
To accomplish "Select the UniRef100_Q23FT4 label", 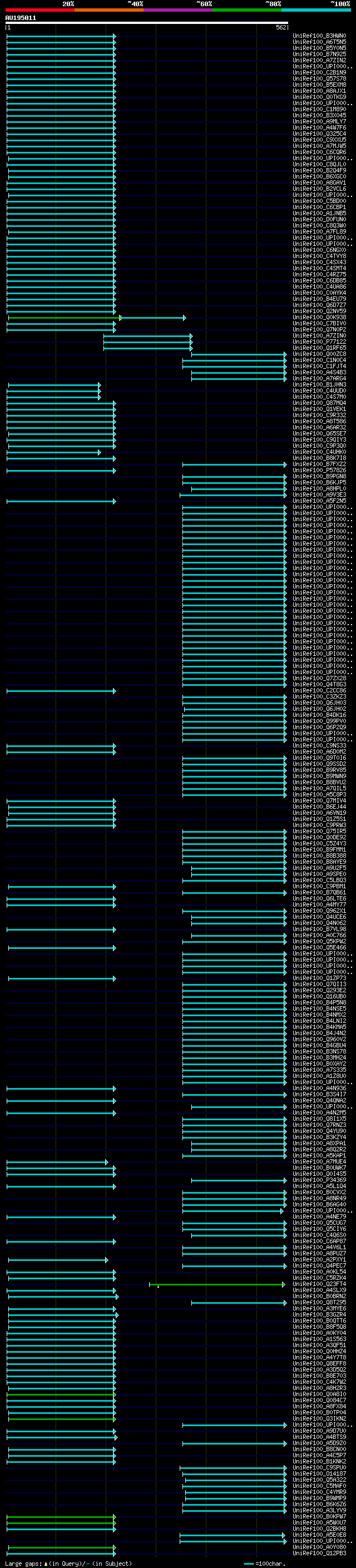I will (319, 1284).
